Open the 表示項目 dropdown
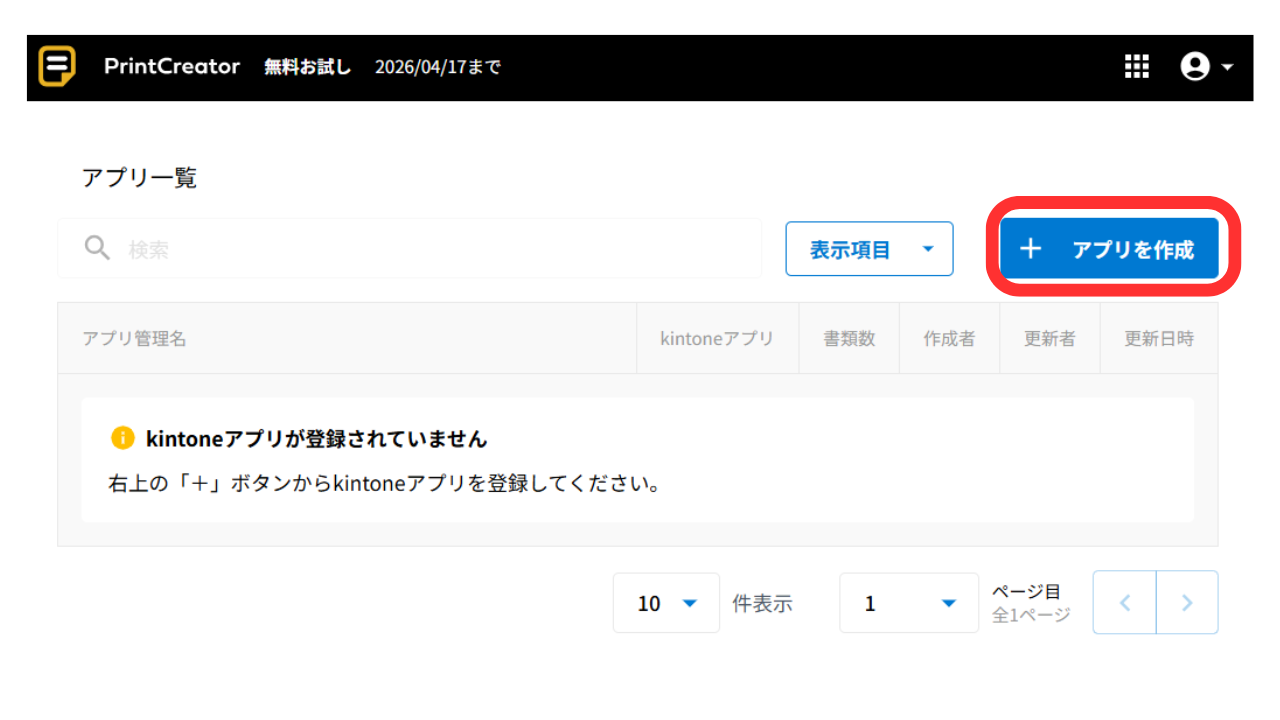Viewport: 1280px width, 720px height. click(x=869, y=249)
